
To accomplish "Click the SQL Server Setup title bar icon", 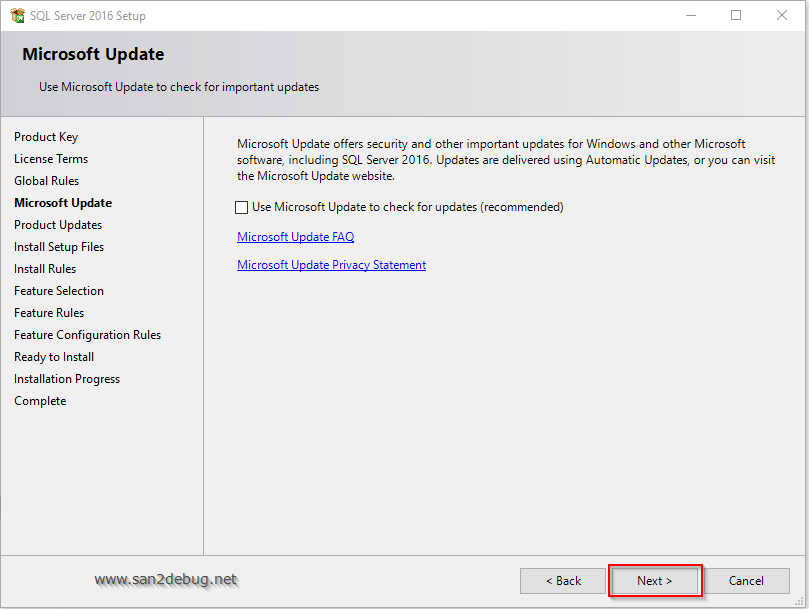I will pos(17,15).
